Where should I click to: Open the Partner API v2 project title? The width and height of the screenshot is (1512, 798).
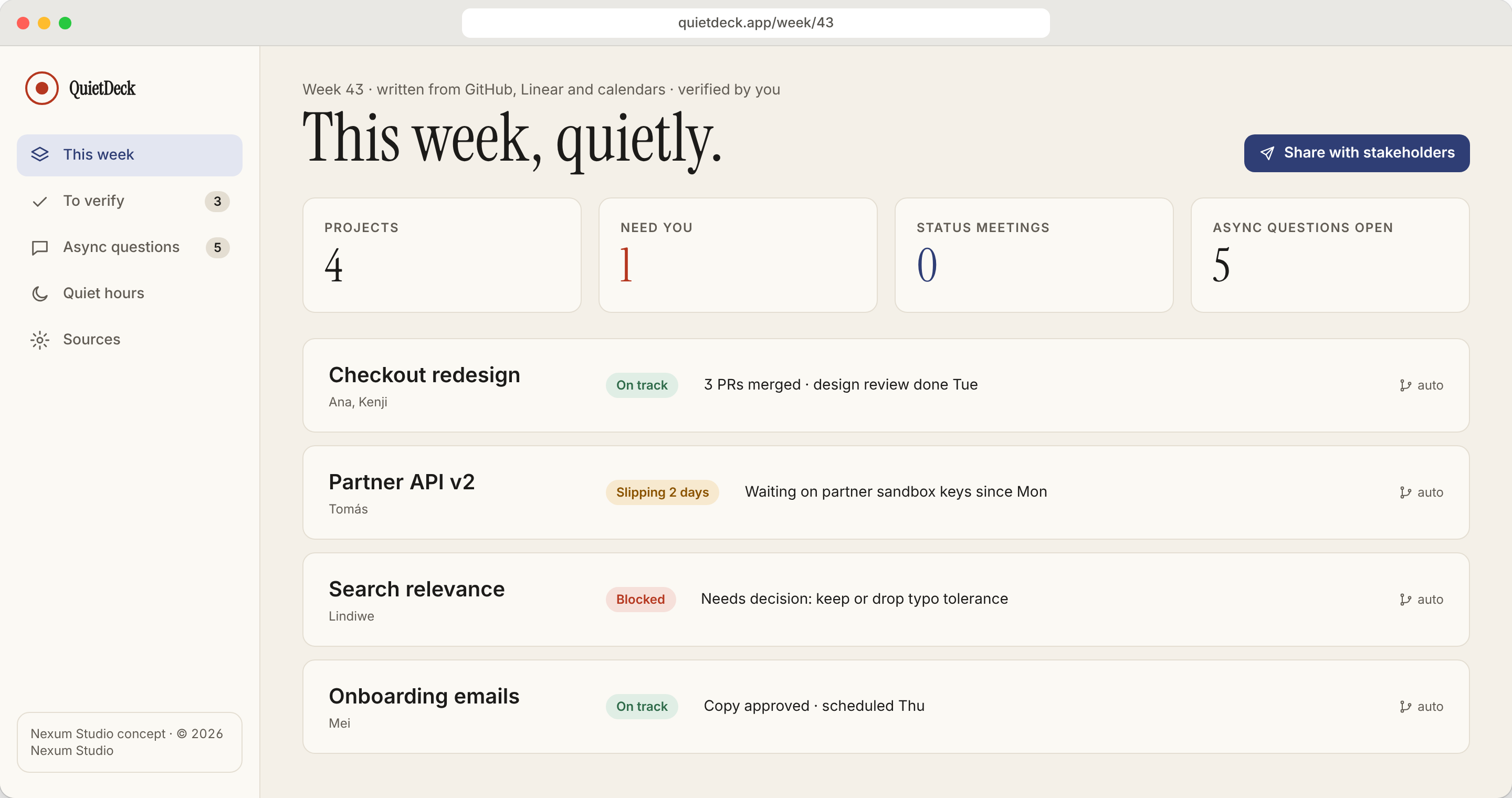(x=402, y=482)
